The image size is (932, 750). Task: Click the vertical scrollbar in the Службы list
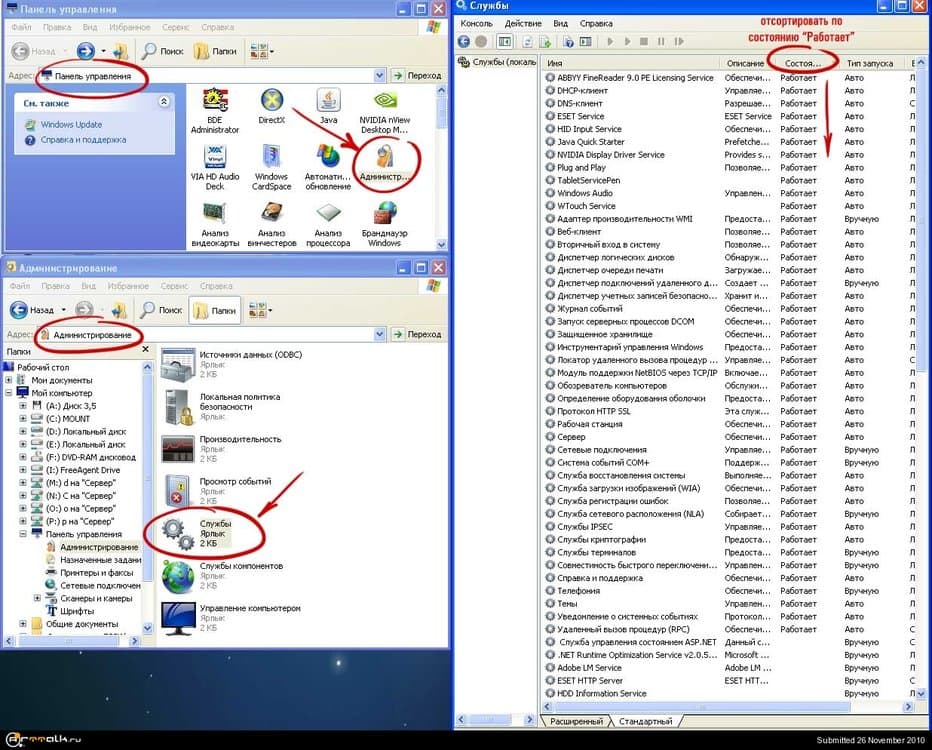tap(917, 400)
